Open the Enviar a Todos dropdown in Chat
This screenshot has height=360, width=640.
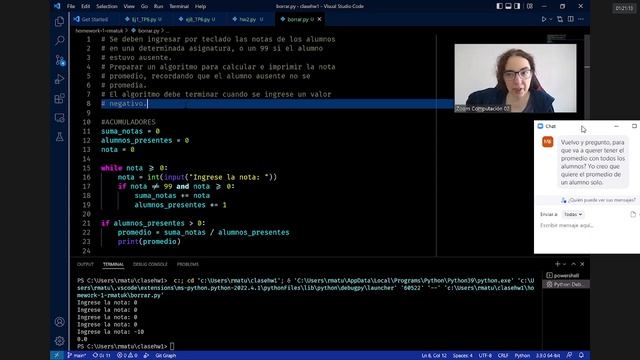[573, 214]
